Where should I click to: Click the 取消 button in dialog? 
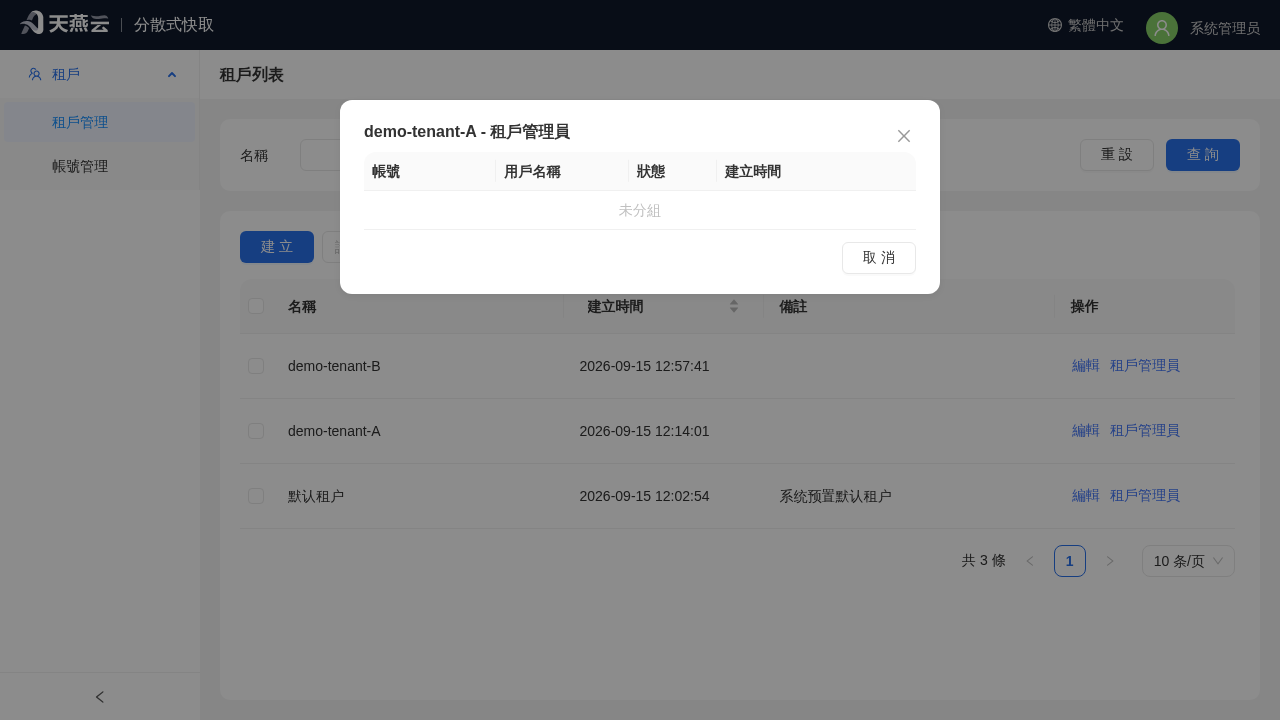[879, 258]
